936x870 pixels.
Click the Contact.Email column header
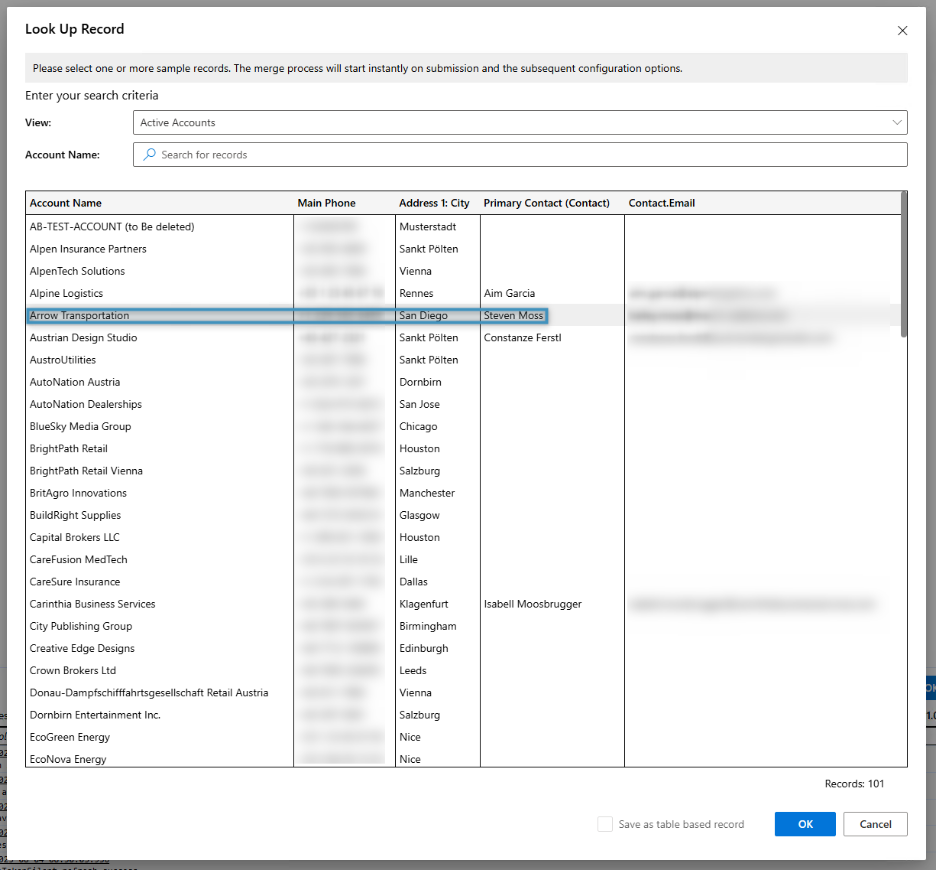coord(661,203)
